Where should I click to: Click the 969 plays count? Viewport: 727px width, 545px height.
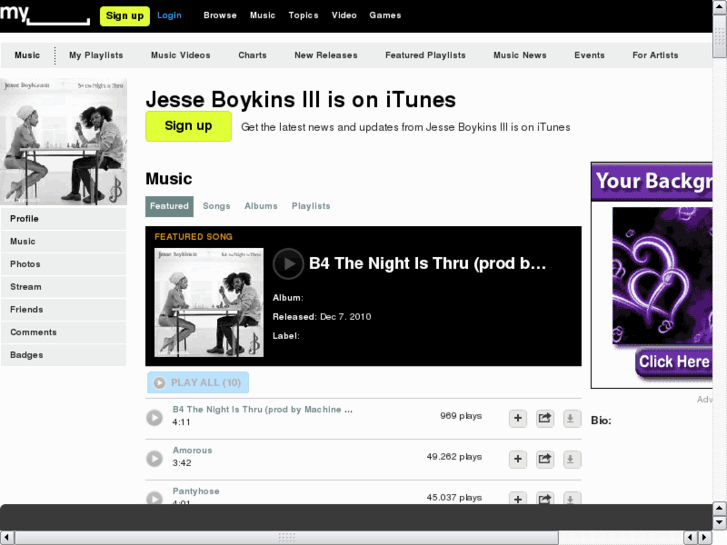point(461,416)
